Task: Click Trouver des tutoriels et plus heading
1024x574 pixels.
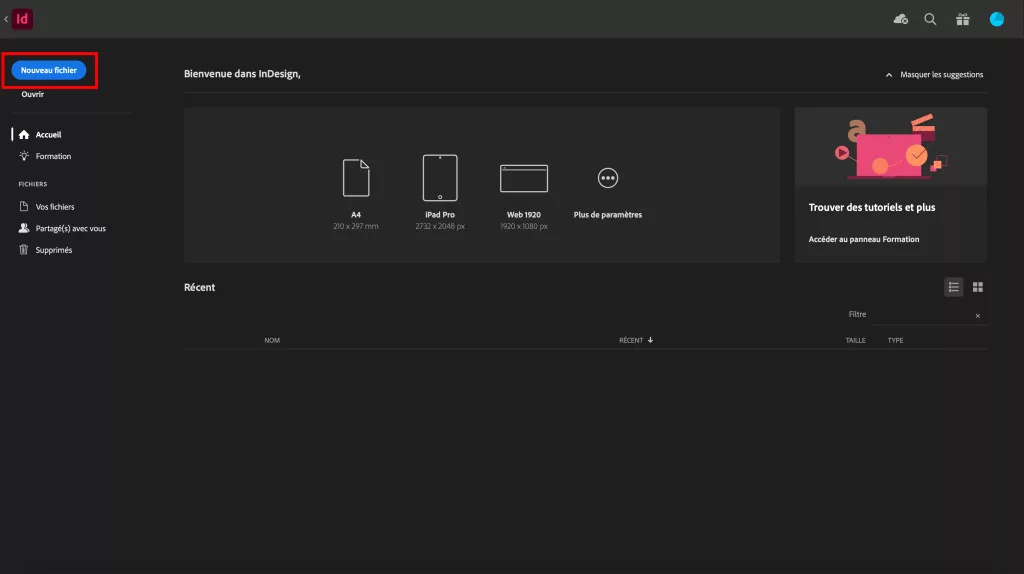Action: tap(872, 207)
